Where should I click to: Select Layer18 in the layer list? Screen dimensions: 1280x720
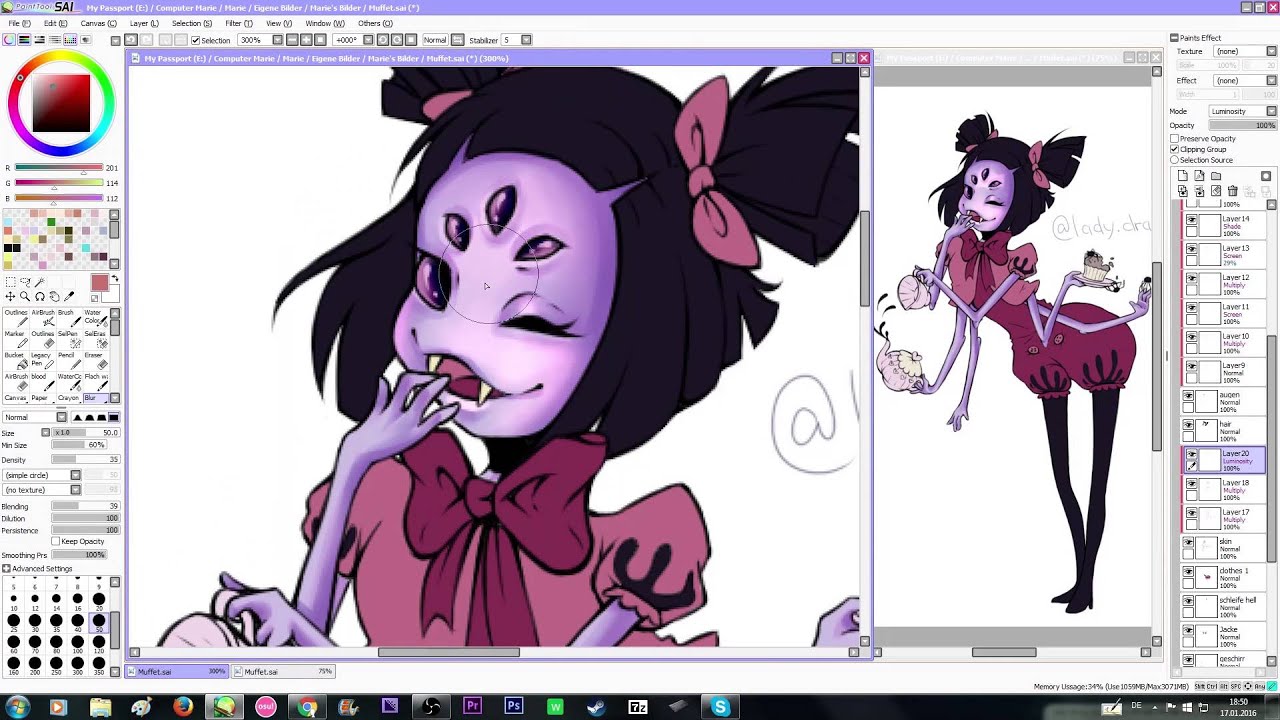pos(1225,489)
